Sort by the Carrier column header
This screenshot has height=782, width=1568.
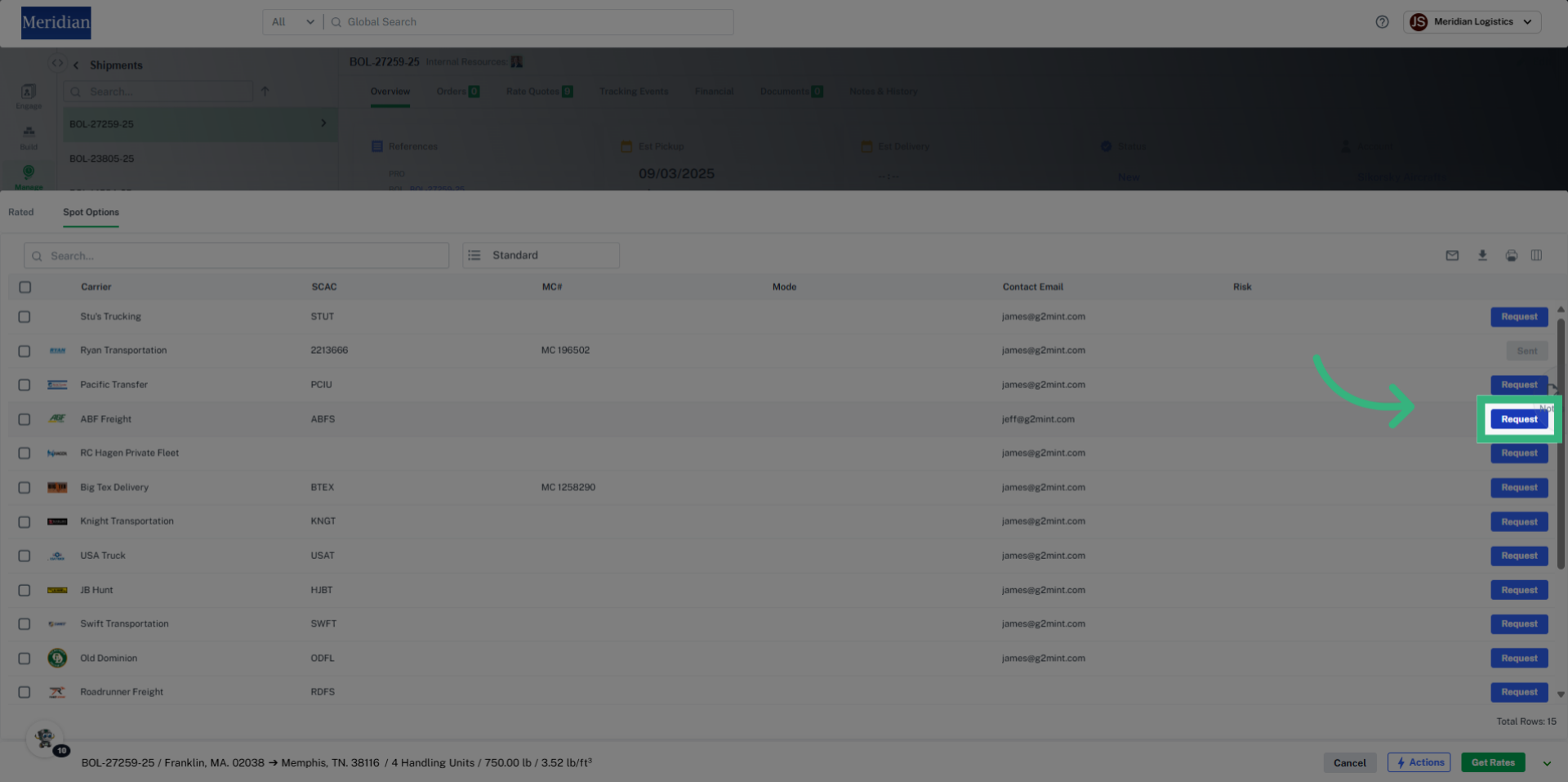(96, 287)
